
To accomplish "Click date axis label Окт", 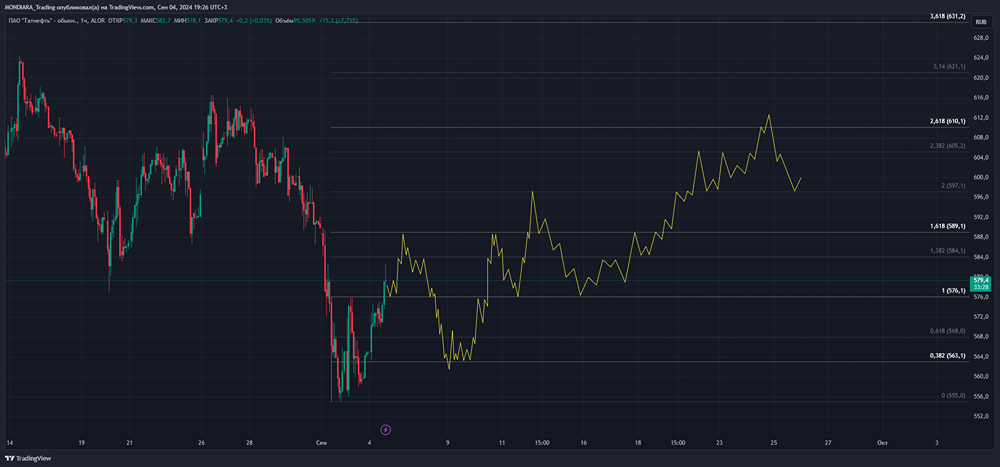I will (x=883, y=442).
